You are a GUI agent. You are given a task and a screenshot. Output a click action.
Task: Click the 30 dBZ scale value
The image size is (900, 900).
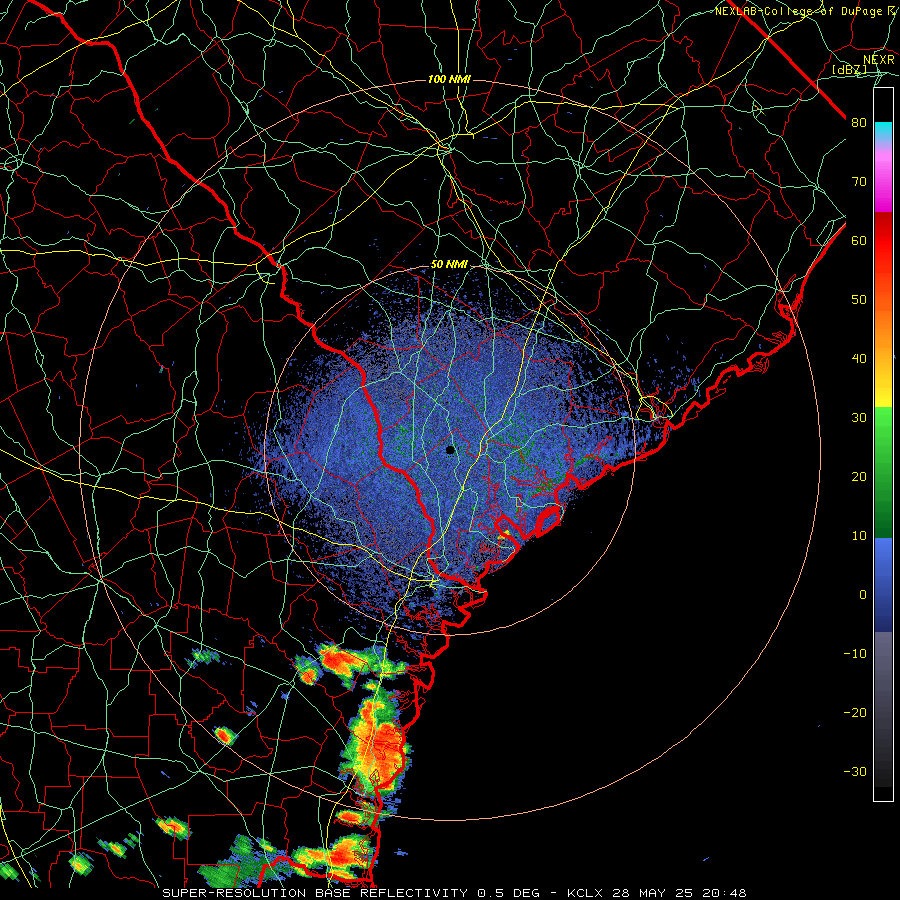click(859, 418)
